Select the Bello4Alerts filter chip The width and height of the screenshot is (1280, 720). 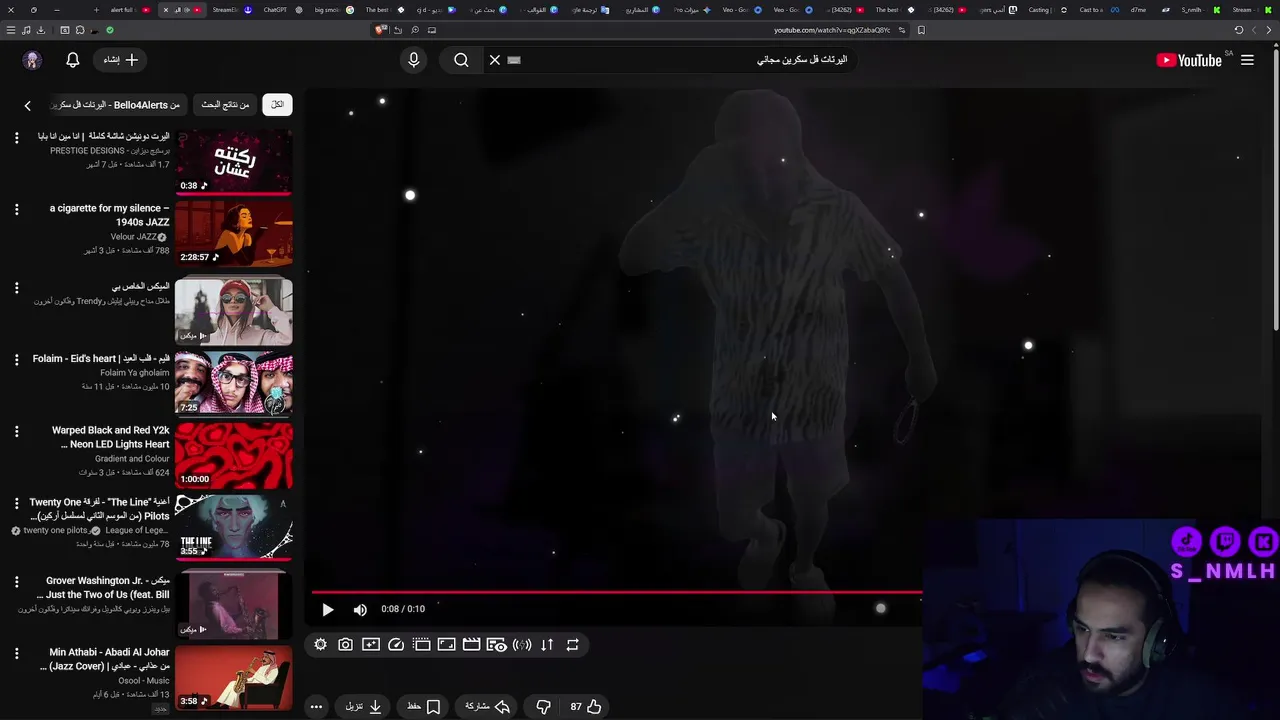pyautogui.click(x=117, y=104)
